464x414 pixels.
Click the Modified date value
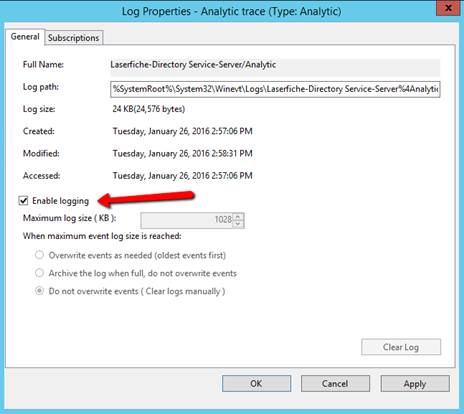[x=182, y=154]
